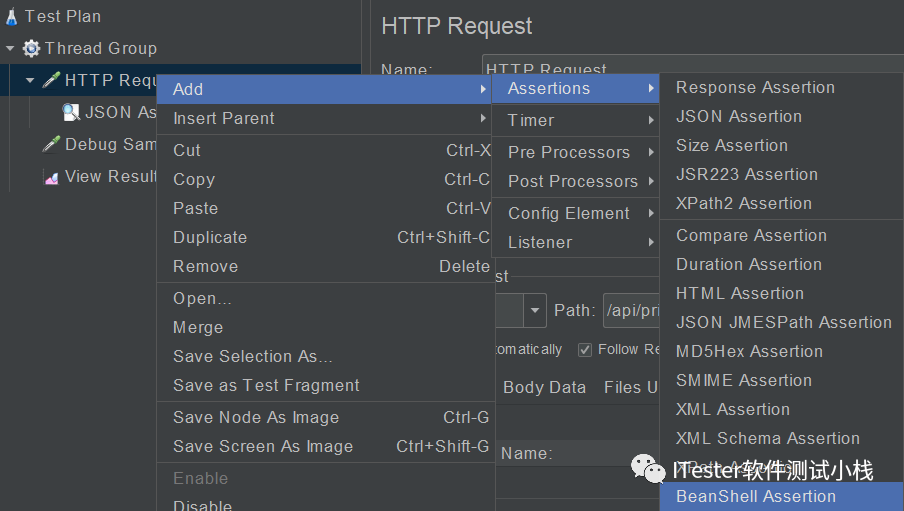Click the JSON Assertion magnifier icon

[71, 112]
